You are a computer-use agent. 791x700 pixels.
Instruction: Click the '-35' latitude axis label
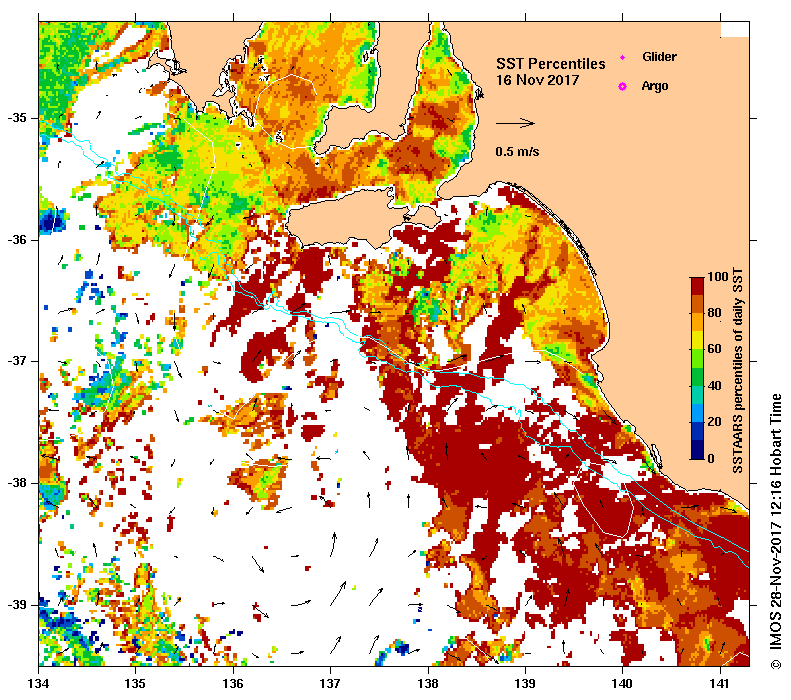coord(18,119)
